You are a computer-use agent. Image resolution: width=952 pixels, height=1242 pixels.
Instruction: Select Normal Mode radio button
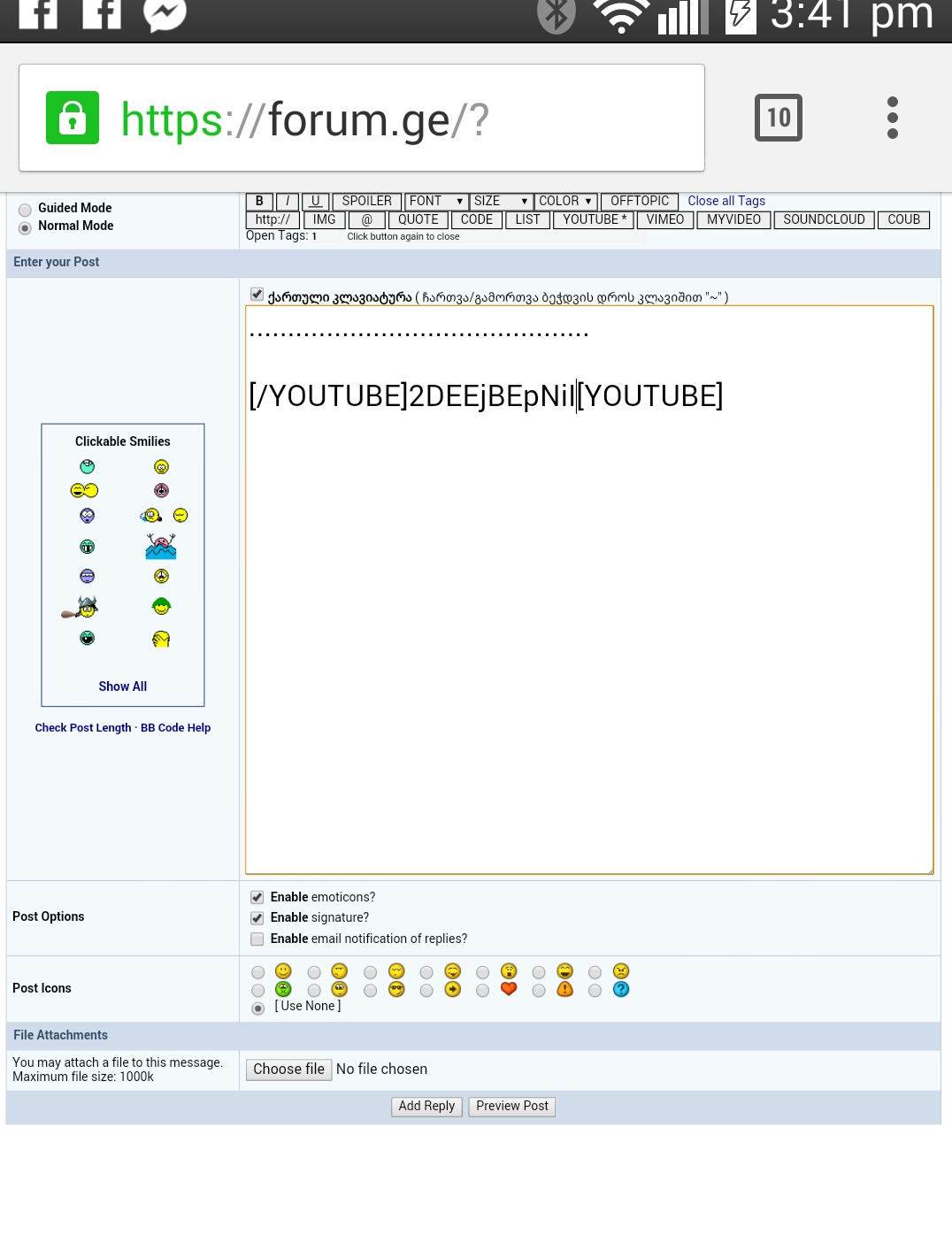(x=25, y=228)
